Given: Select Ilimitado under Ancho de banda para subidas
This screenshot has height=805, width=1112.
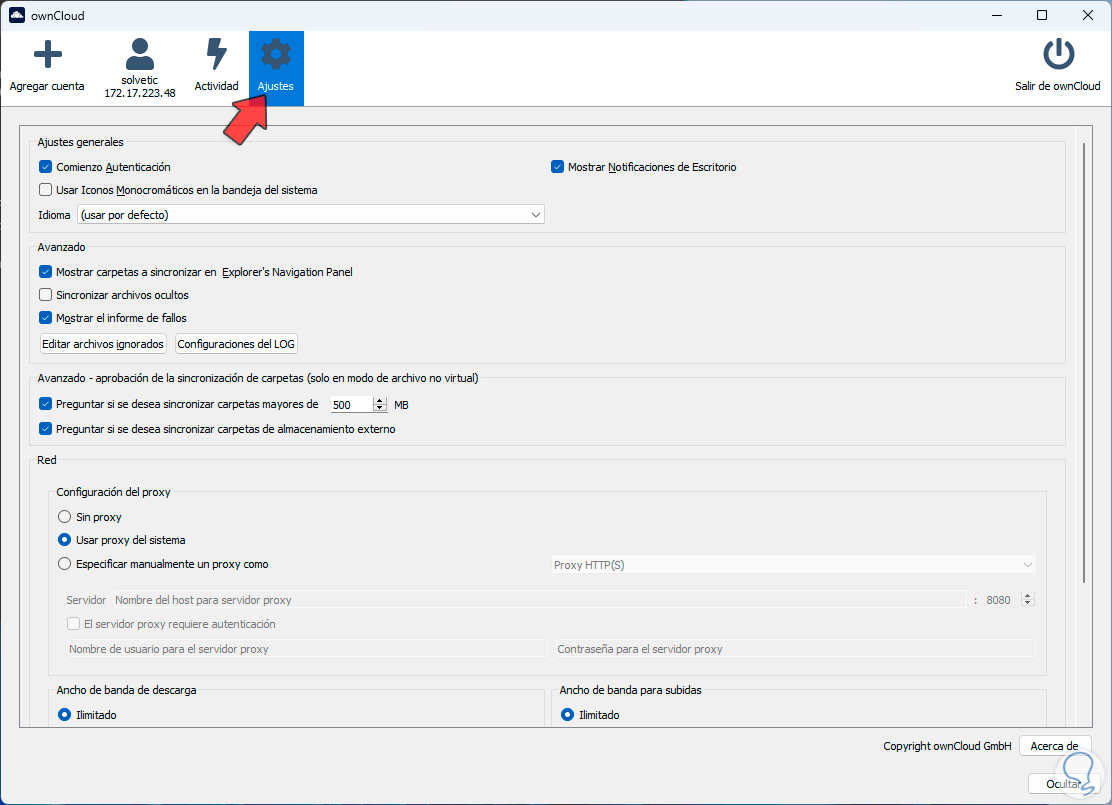Looking at the screenshot, I should tap(567, 714).
